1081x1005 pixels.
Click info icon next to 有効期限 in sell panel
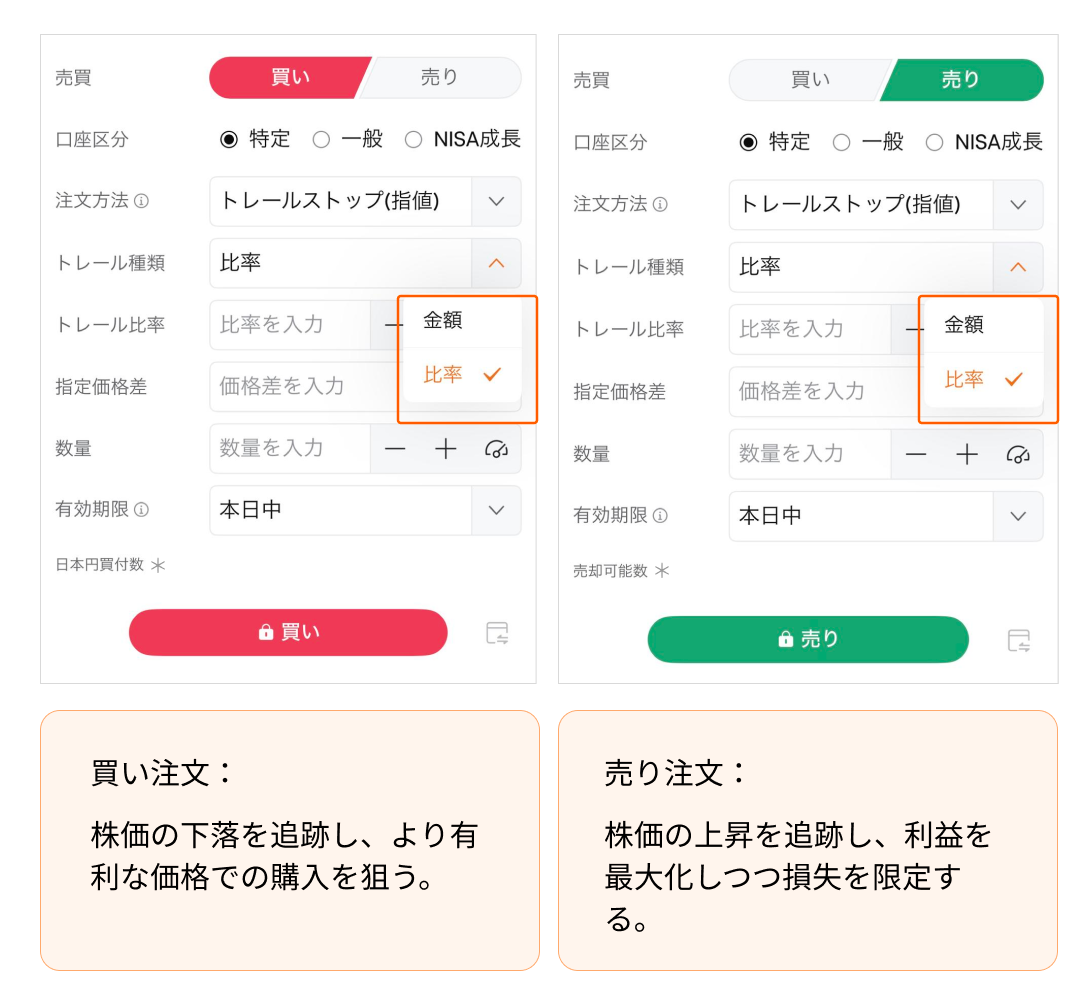pyautogui.click(x=660, y=516)
